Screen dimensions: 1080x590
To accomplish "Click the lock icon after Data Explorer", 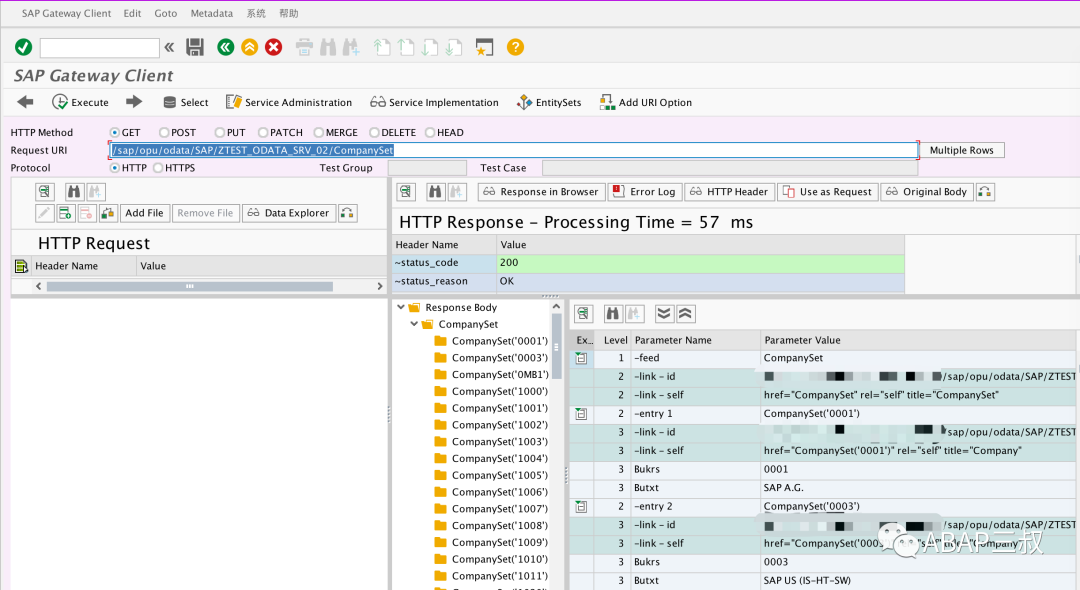I will 348,213.
